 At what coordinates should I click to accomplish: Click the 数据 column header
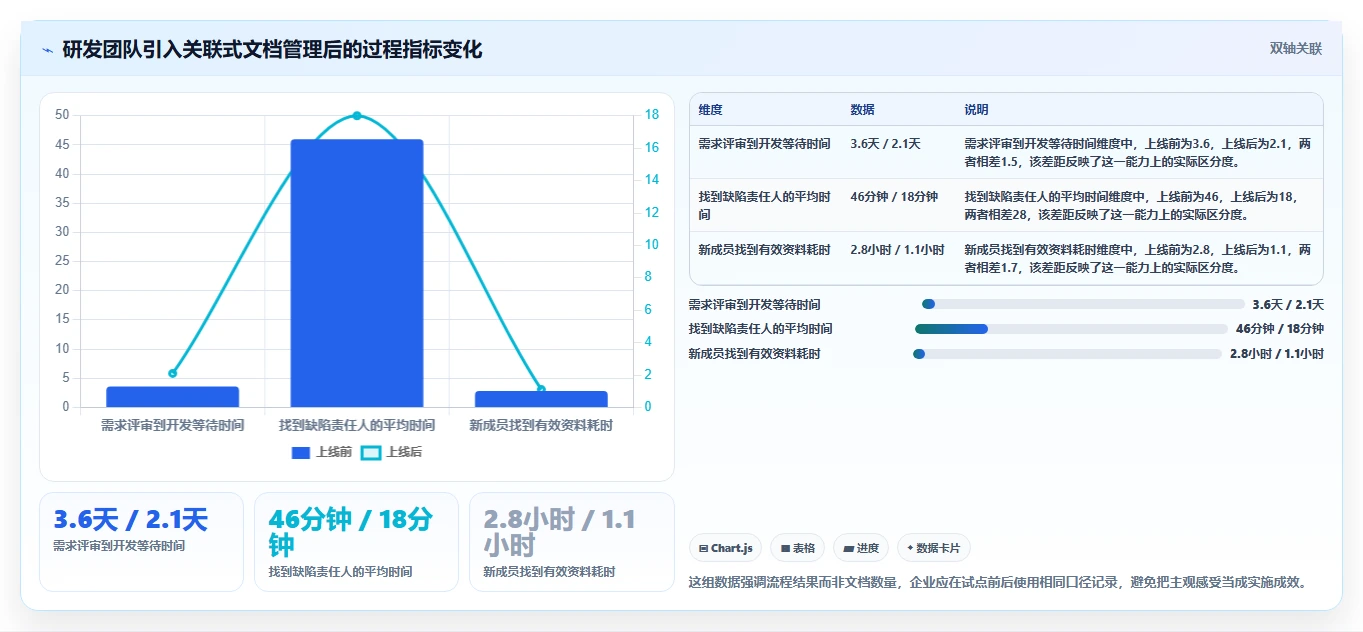863,110
